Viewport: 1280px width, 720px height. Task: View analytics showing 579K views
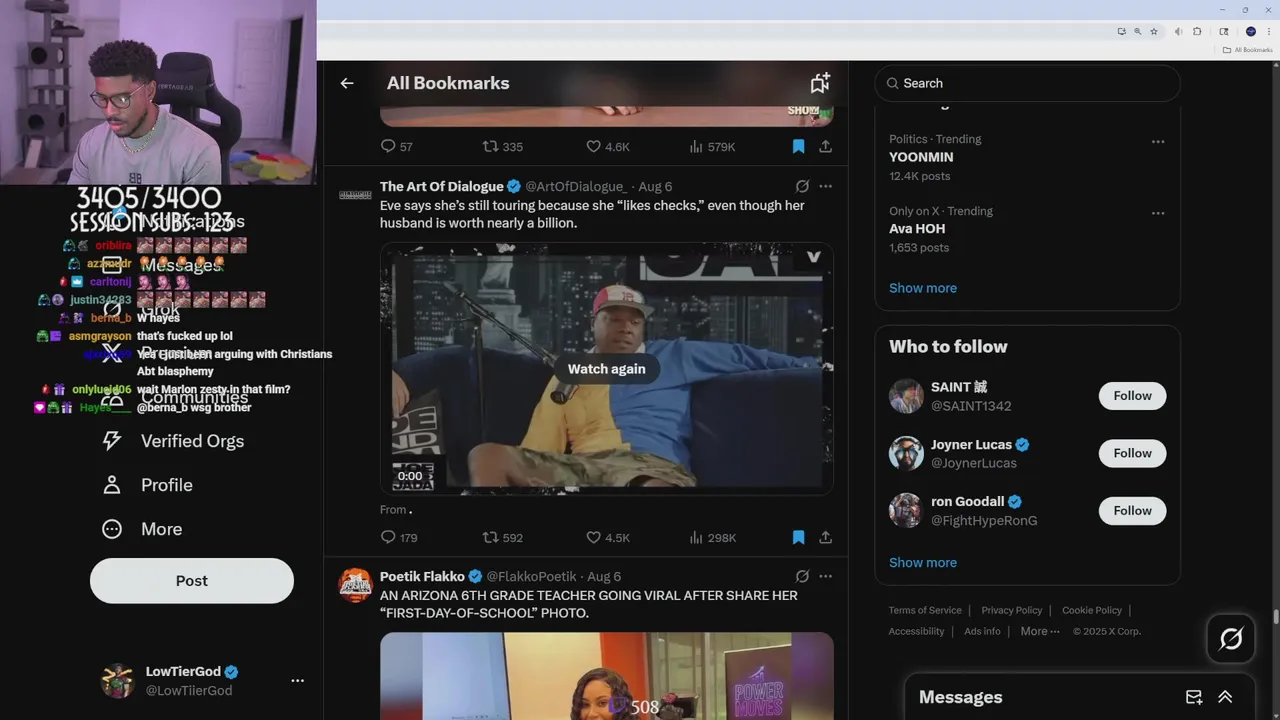point(713,146)
